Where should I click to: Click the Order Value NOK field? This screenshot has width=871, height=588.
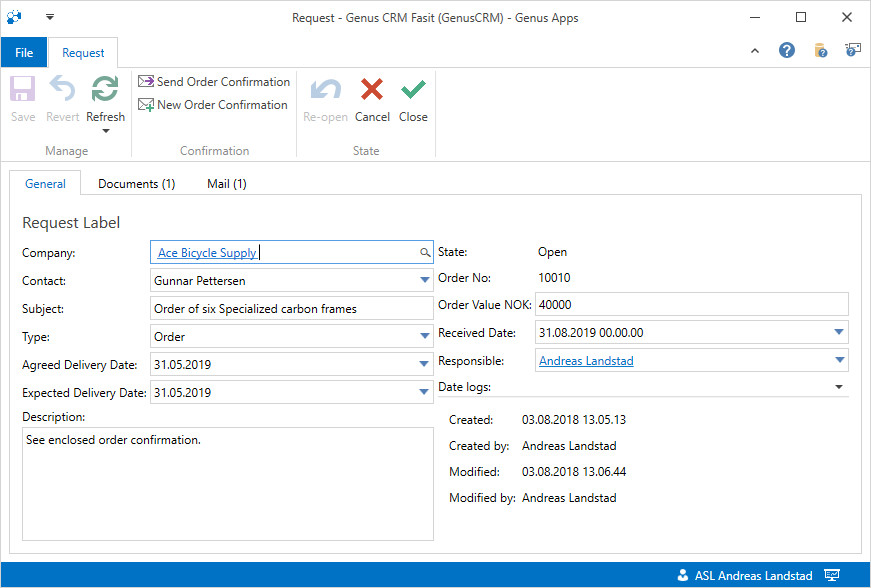coord(692,304)
